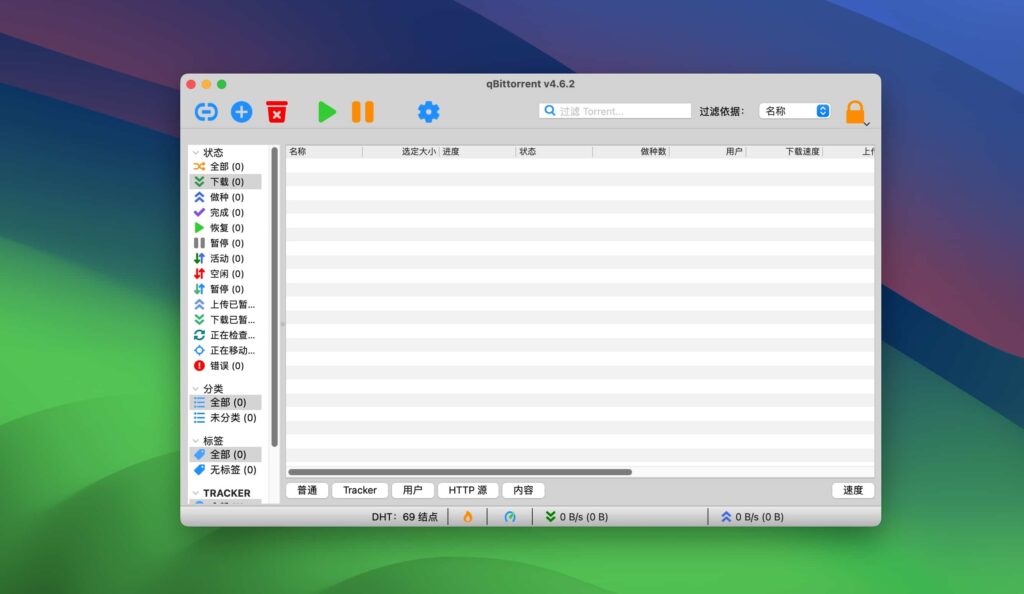Viewport: 1024px width, 594px height.
Task: Select the 下载 filter in the sidebar
Action: tap(225, 181)
